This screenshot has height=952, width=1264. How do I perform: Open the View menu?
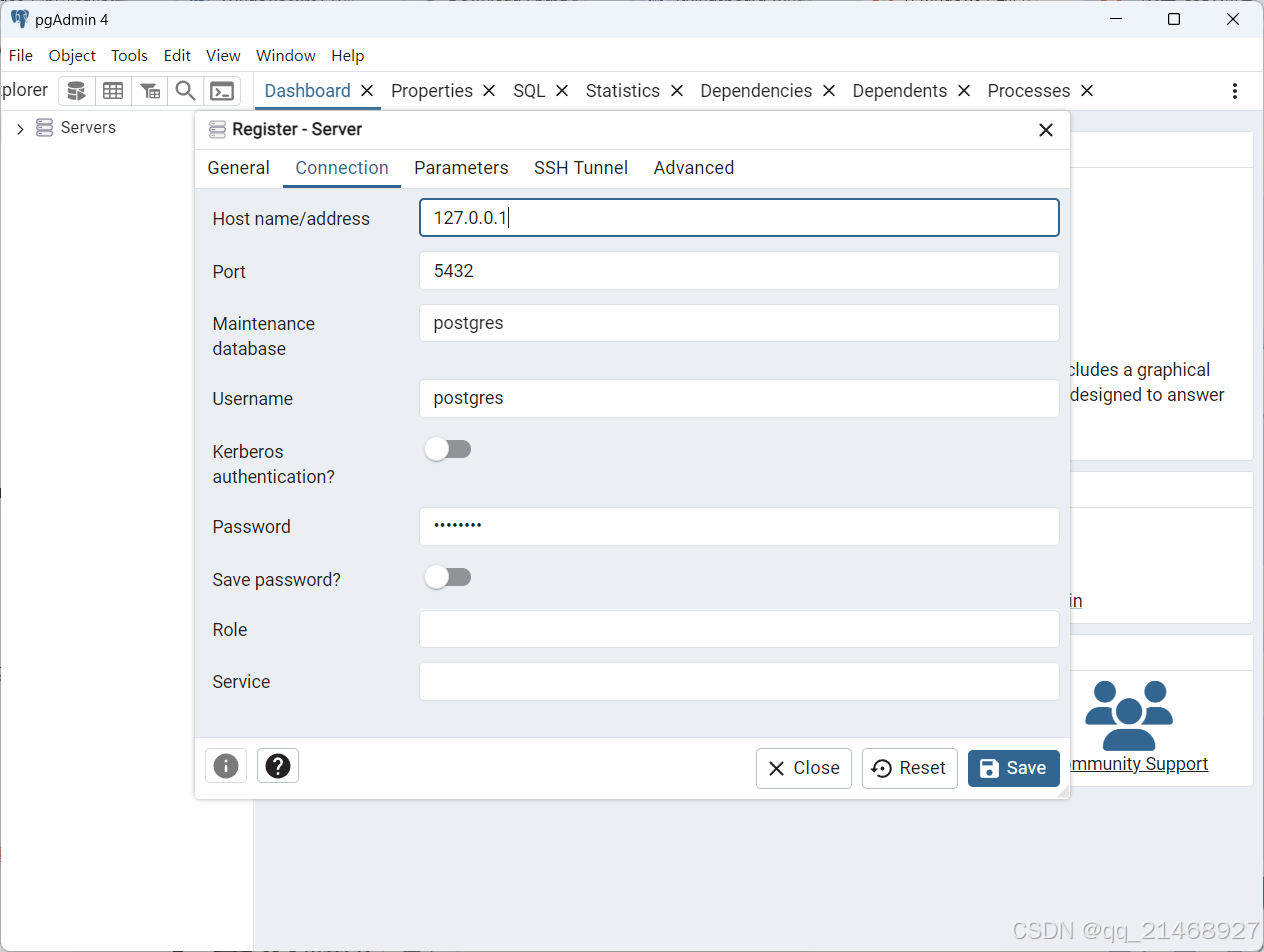(x=223, y=56)
